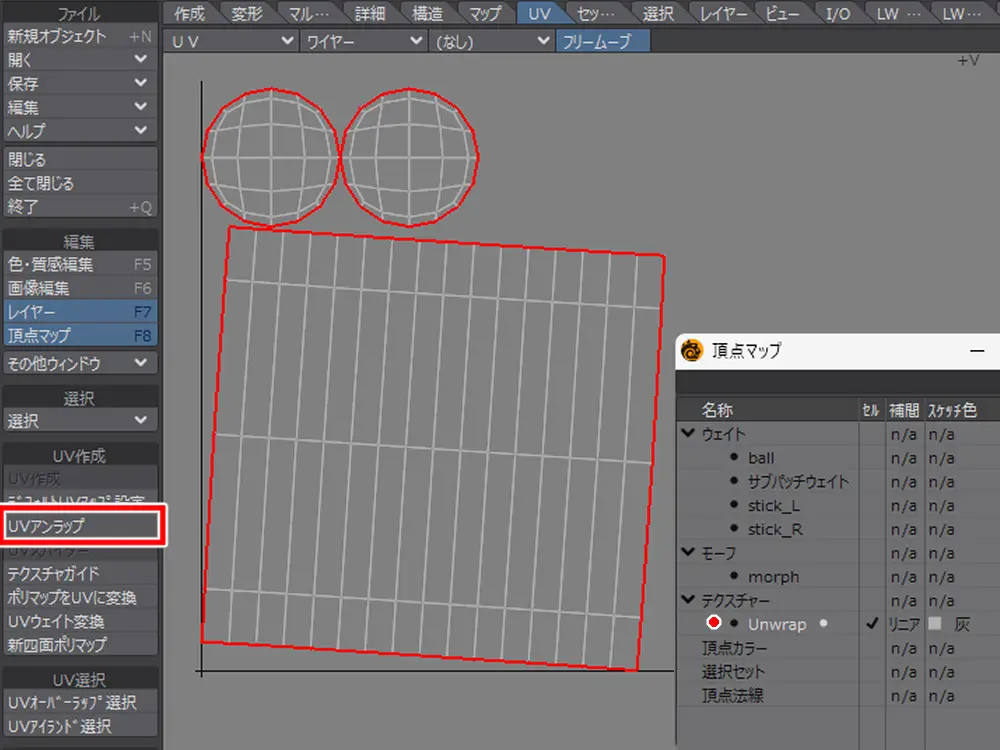Open the ワイヤー display mode dropdown
The height and width of the screenshot is (750, 1000).
coord(364,41)
